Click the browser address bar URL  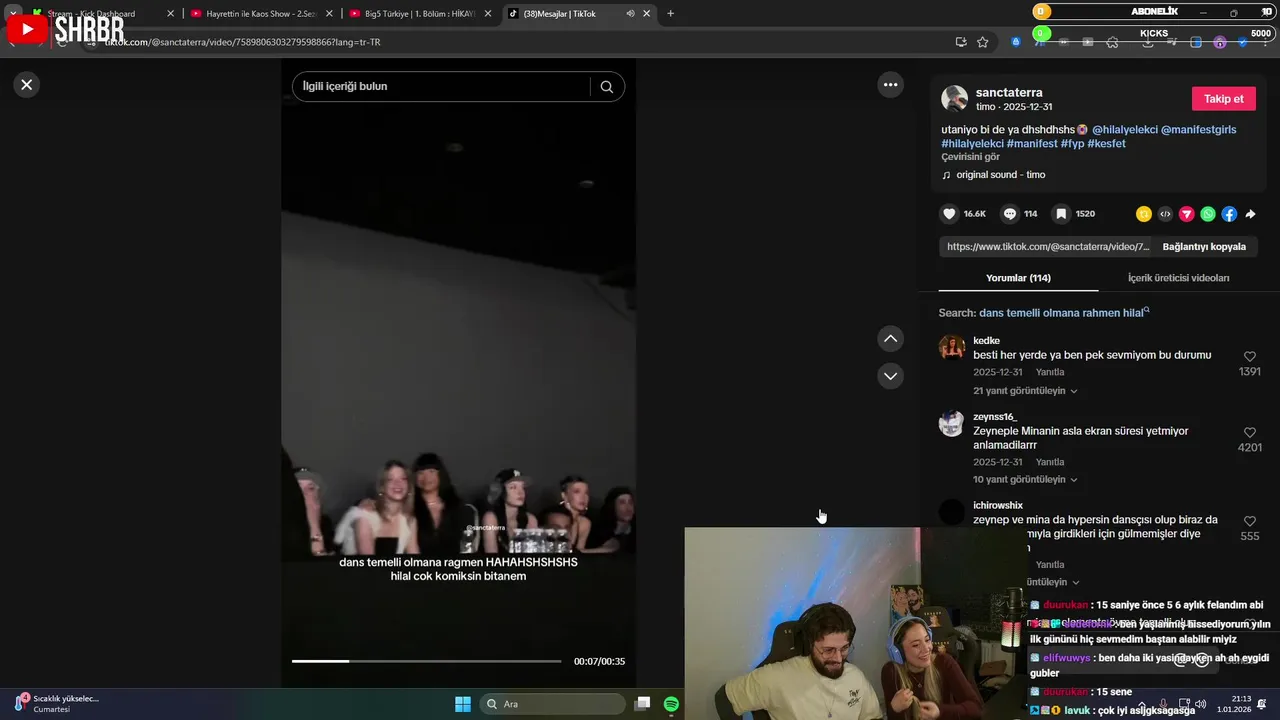point(242,42)
